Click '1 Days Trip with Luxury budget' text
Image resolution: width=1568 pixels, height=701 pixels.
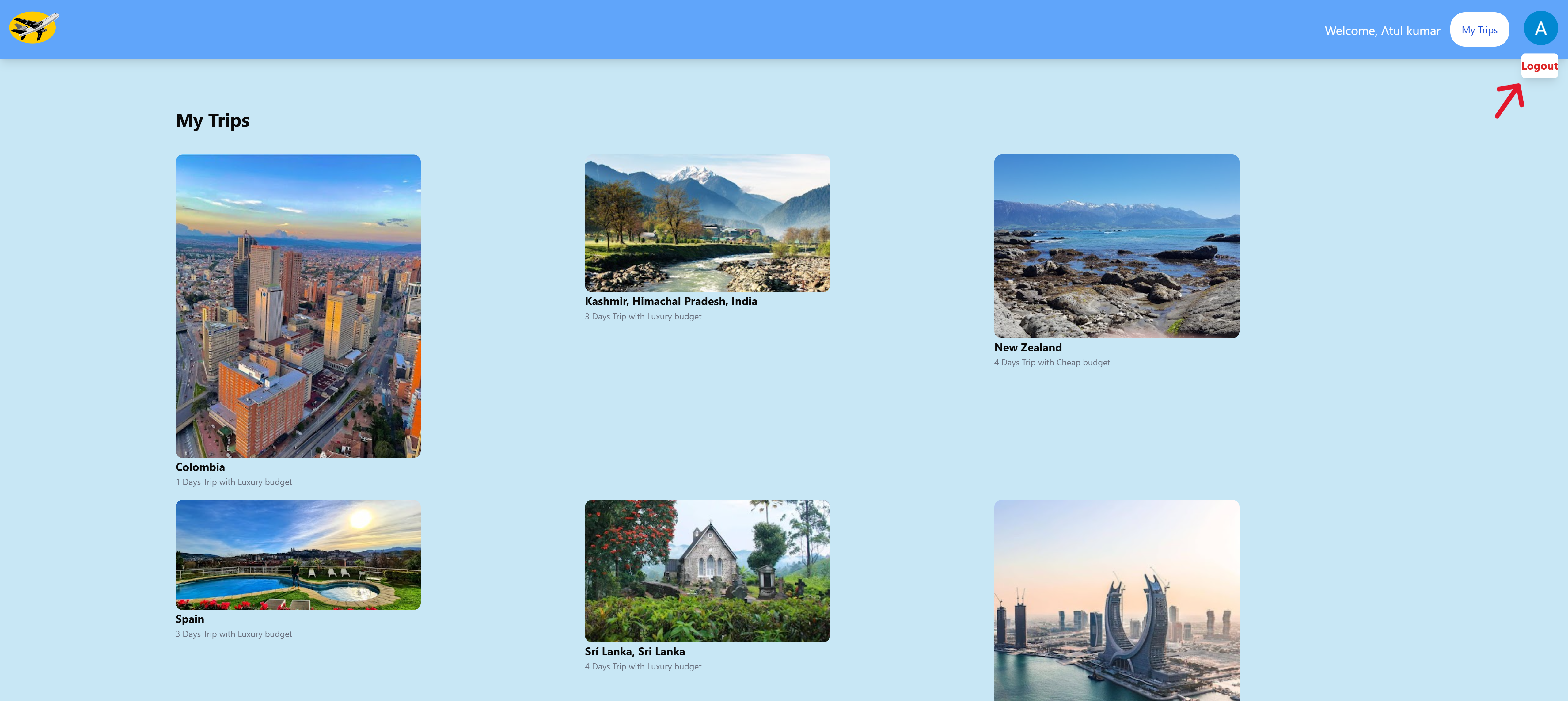pyautogui.click(x=234, y=482)
